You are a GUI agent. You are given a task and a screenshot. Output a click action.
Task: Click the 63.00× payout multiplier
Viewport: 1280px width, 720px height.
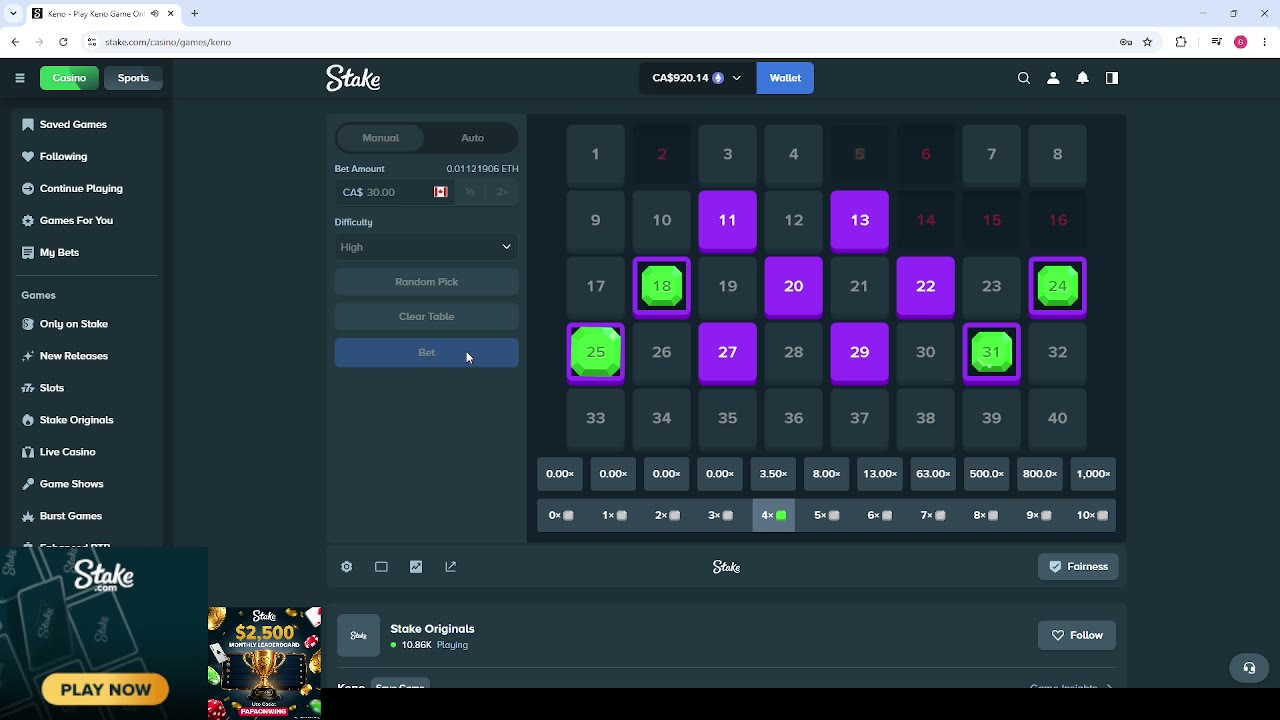point(933,474)
